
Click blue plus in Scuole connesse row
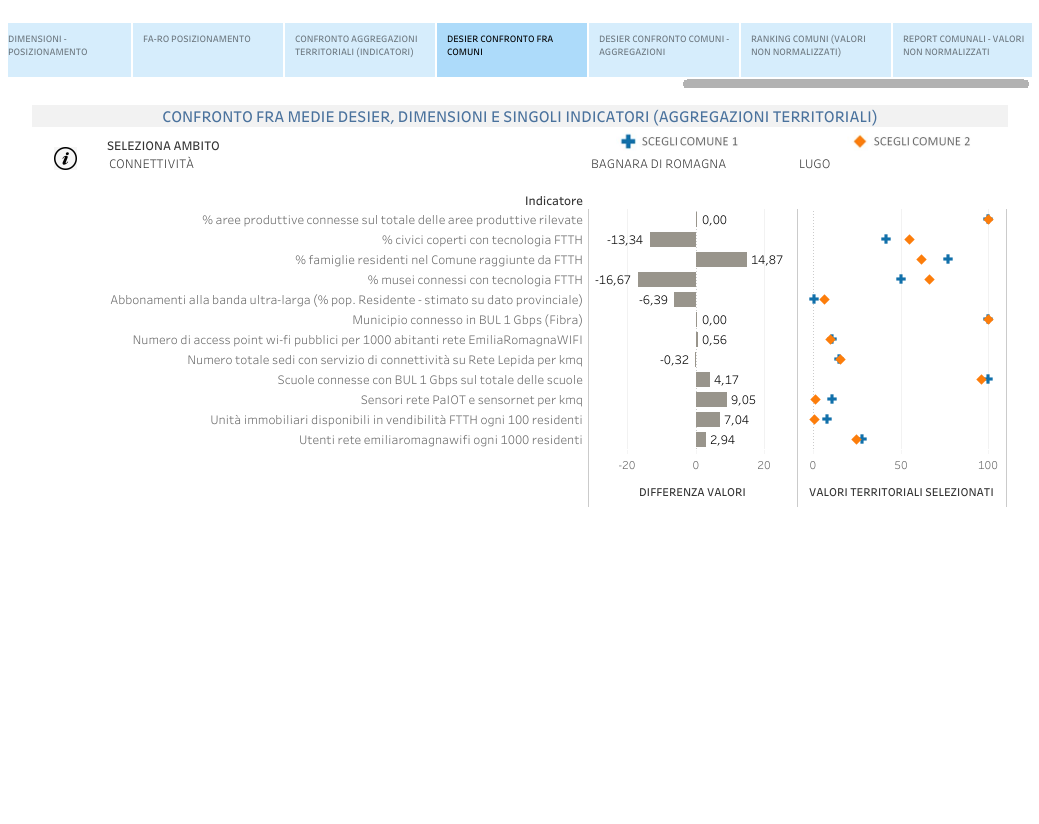tap(989, 379)
